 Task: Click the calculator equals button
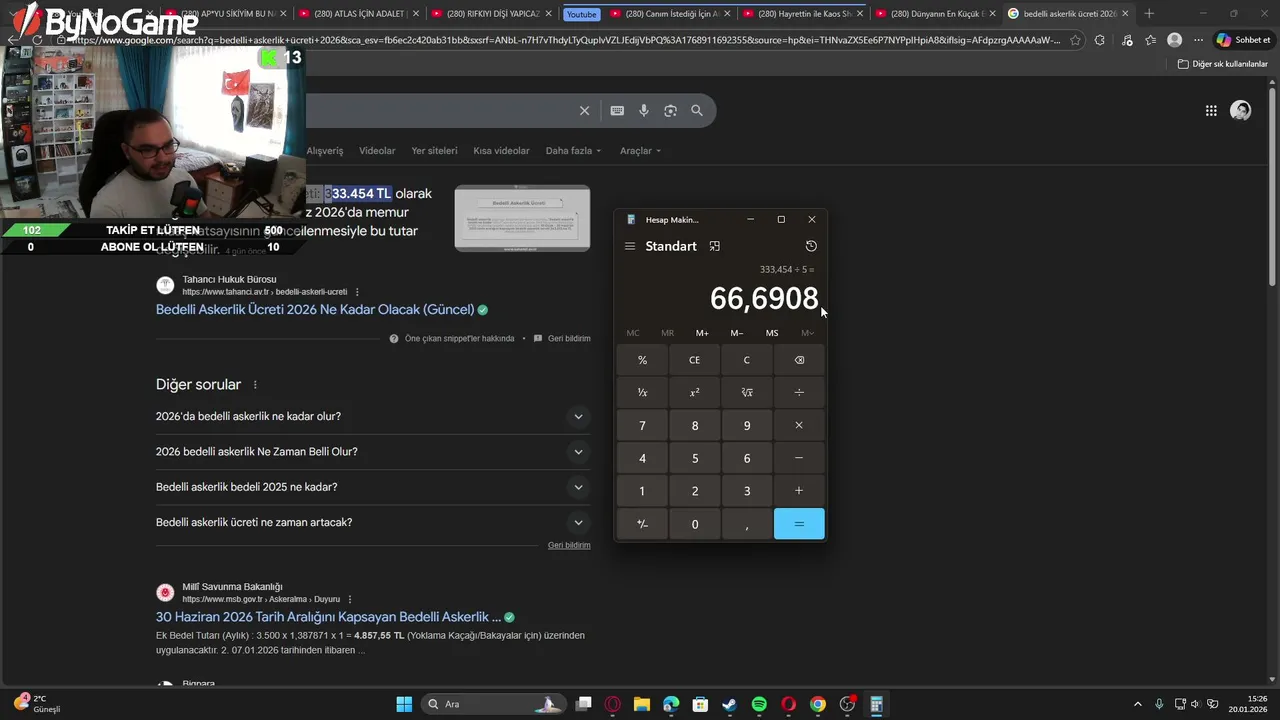799,524
